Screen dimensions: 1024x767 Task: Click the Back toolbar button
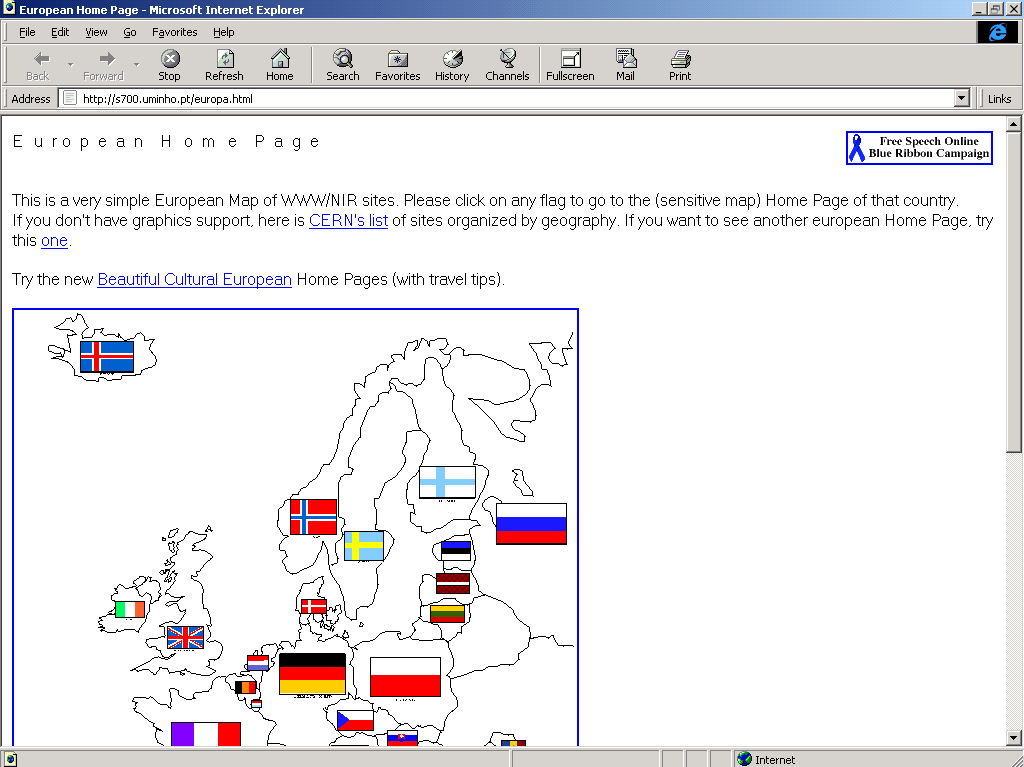(x=38, y=65)
